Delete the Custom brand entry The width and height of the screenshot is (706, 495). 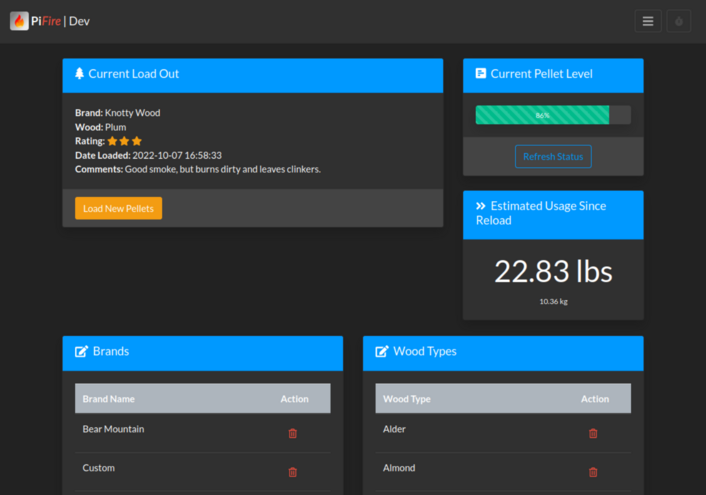tap(293, 472)
